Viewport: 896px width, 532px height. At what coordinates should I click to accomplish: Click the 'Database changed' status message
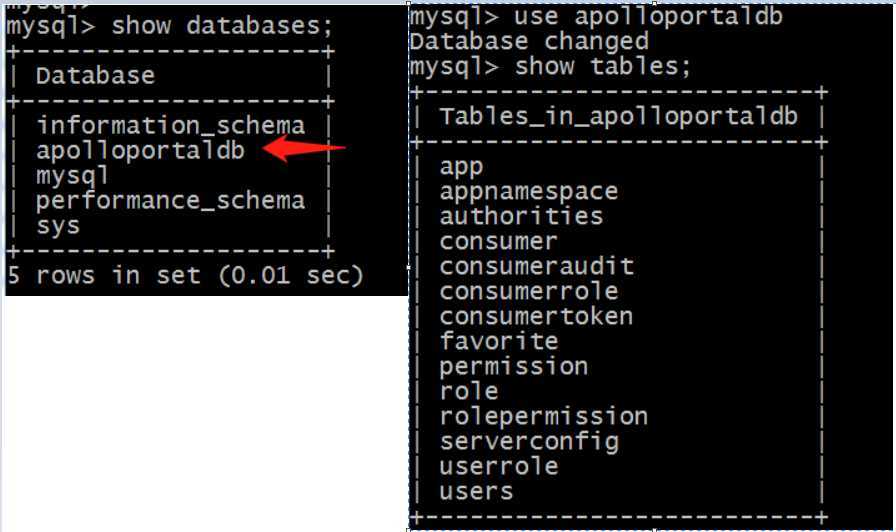529,41
